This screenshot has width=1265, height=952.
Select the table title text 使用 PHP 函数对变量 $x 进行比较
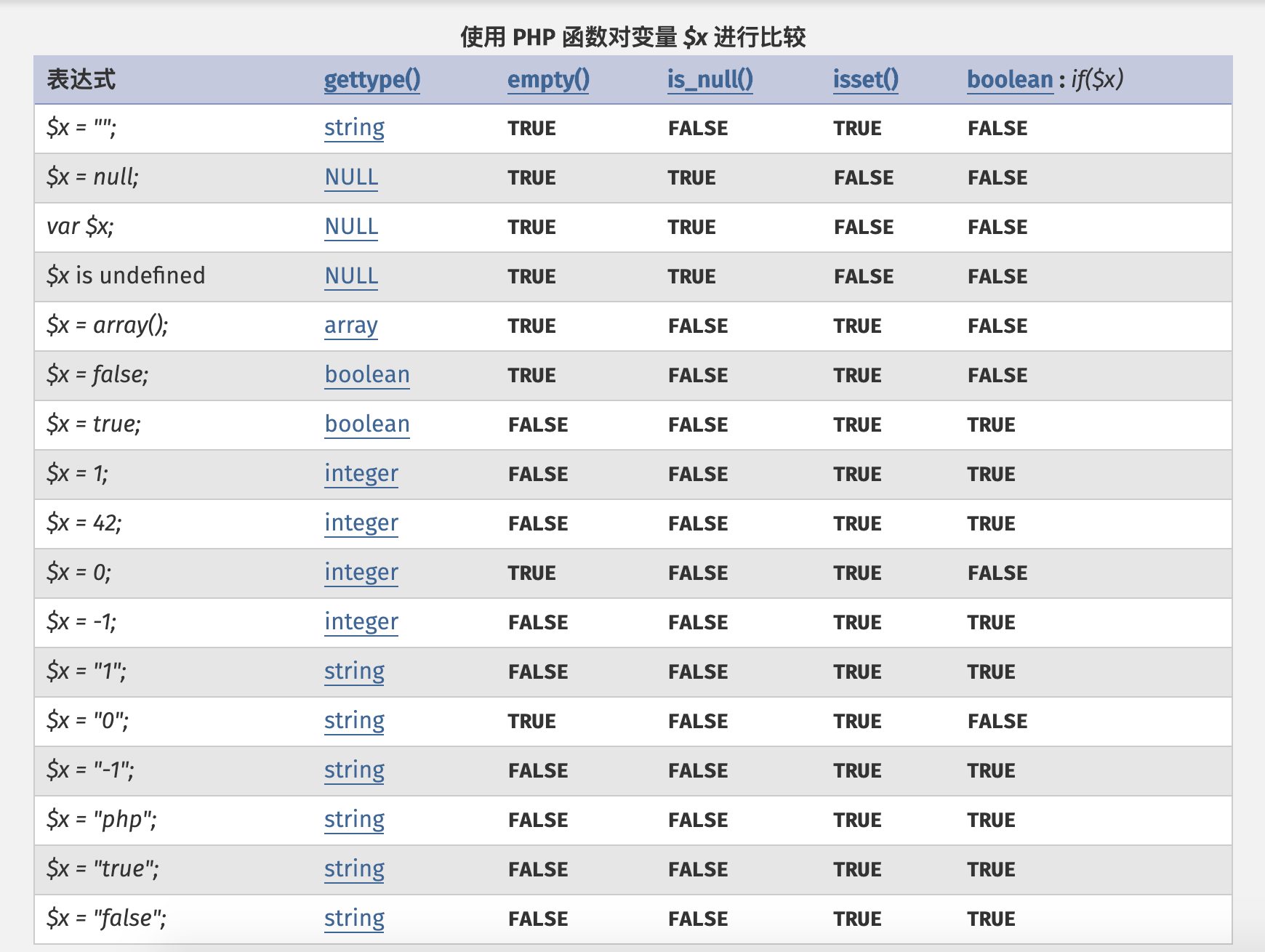click(632, 36)
